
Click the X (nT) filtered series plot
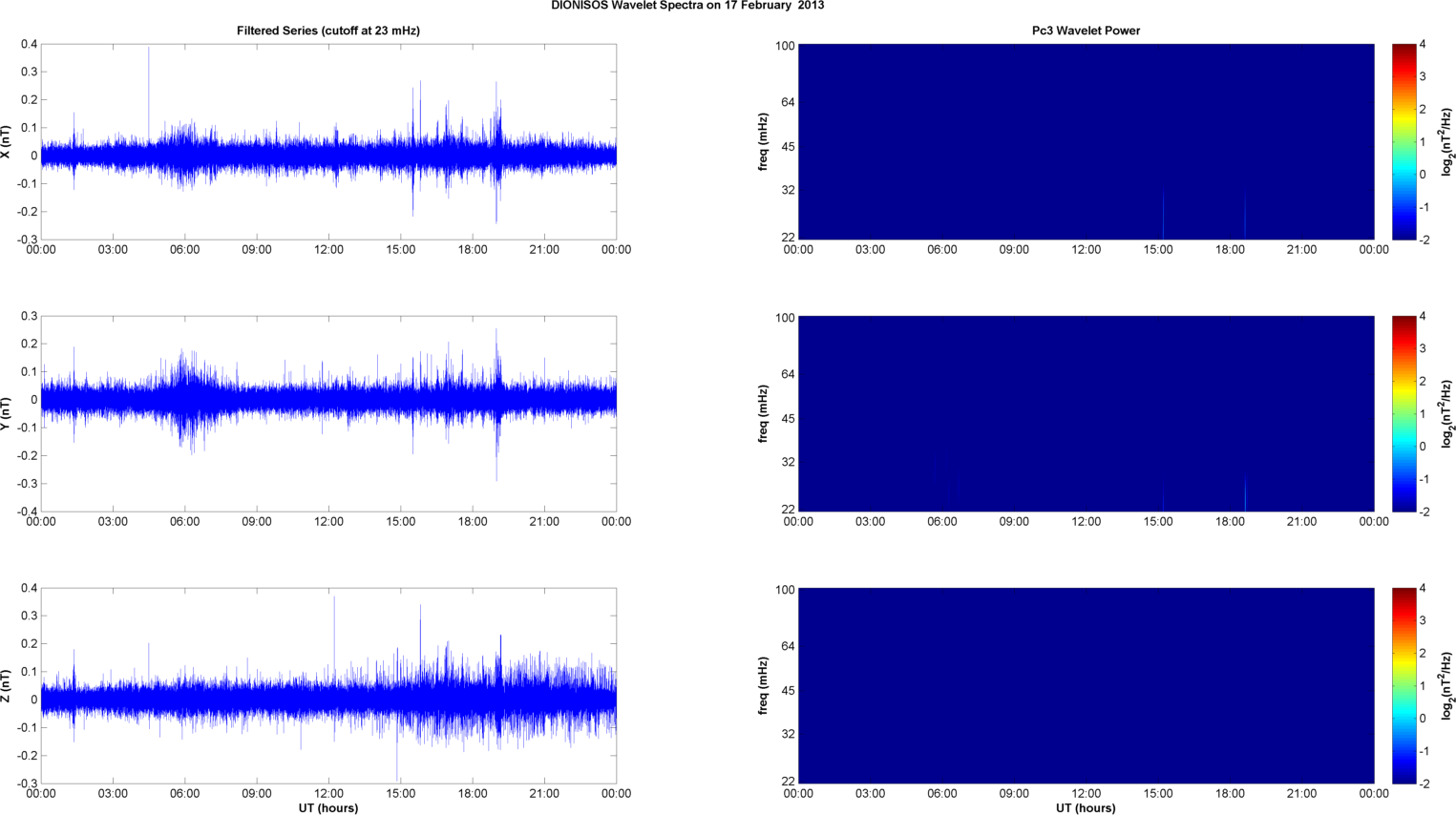(x=328, y=142)
